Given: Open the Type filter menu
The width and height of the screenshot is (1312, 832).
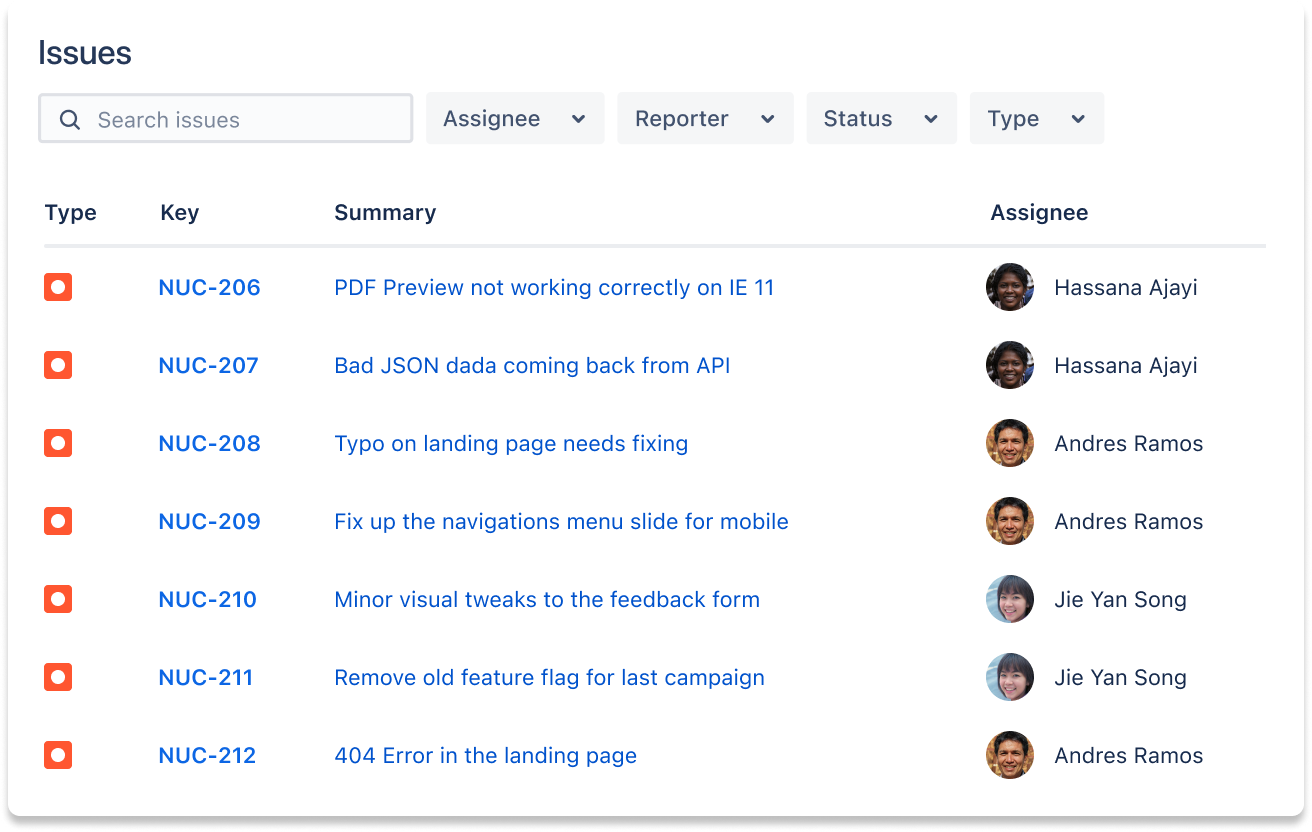Looking at the screenshot, I should coord(1036,118).
